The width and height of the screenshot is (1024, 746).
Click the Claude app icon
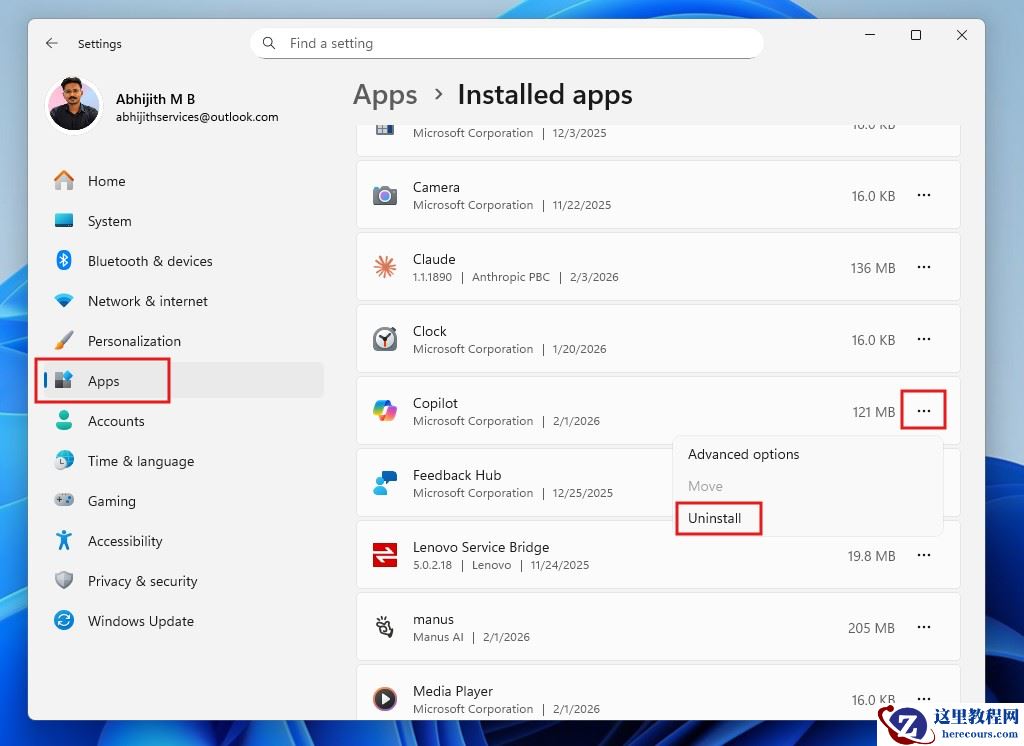click(x=385, y=267)
